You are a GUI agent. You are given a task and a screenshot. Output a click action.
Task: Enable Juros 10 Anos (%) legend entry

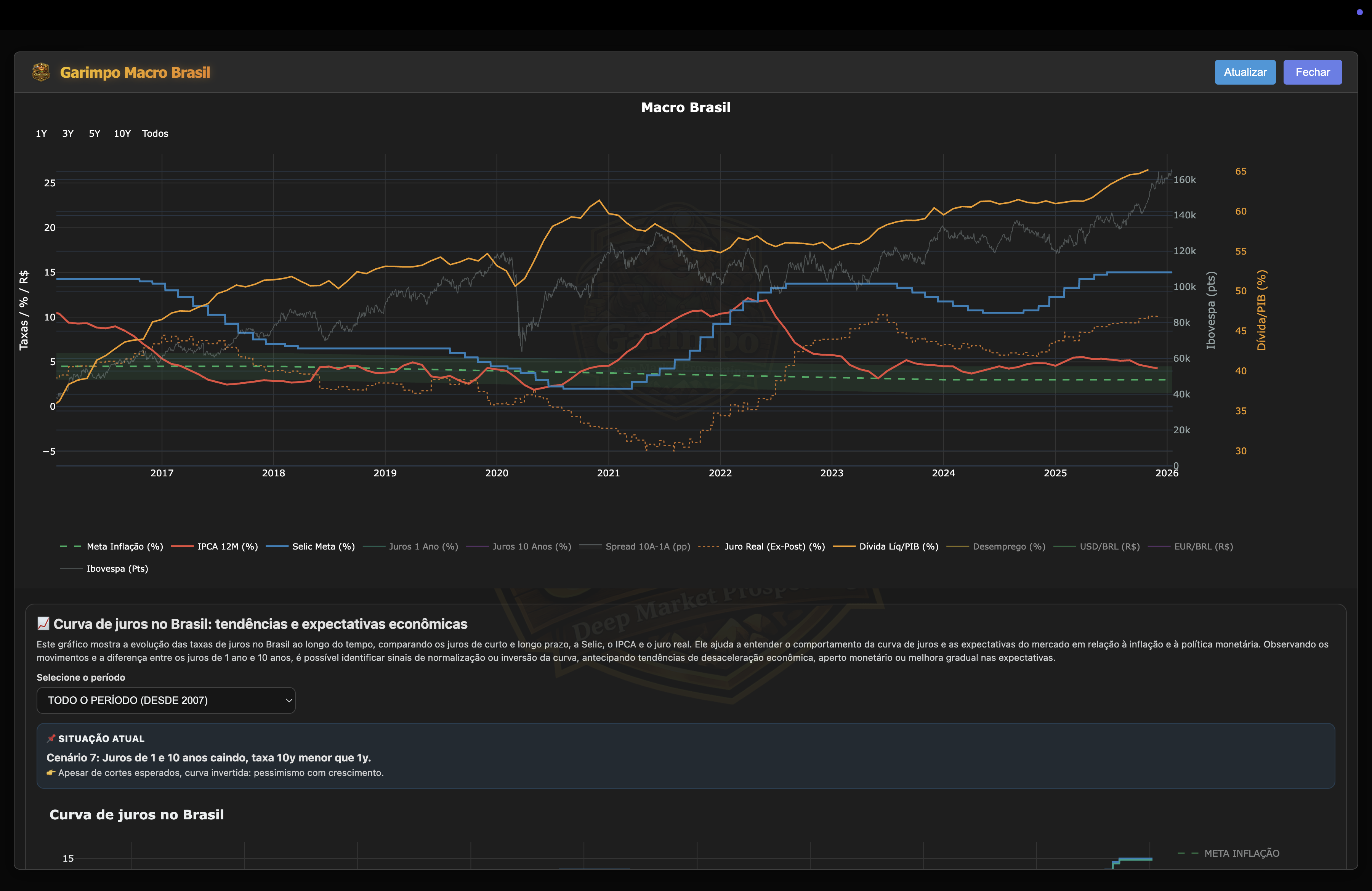click(x=531, y=546)
